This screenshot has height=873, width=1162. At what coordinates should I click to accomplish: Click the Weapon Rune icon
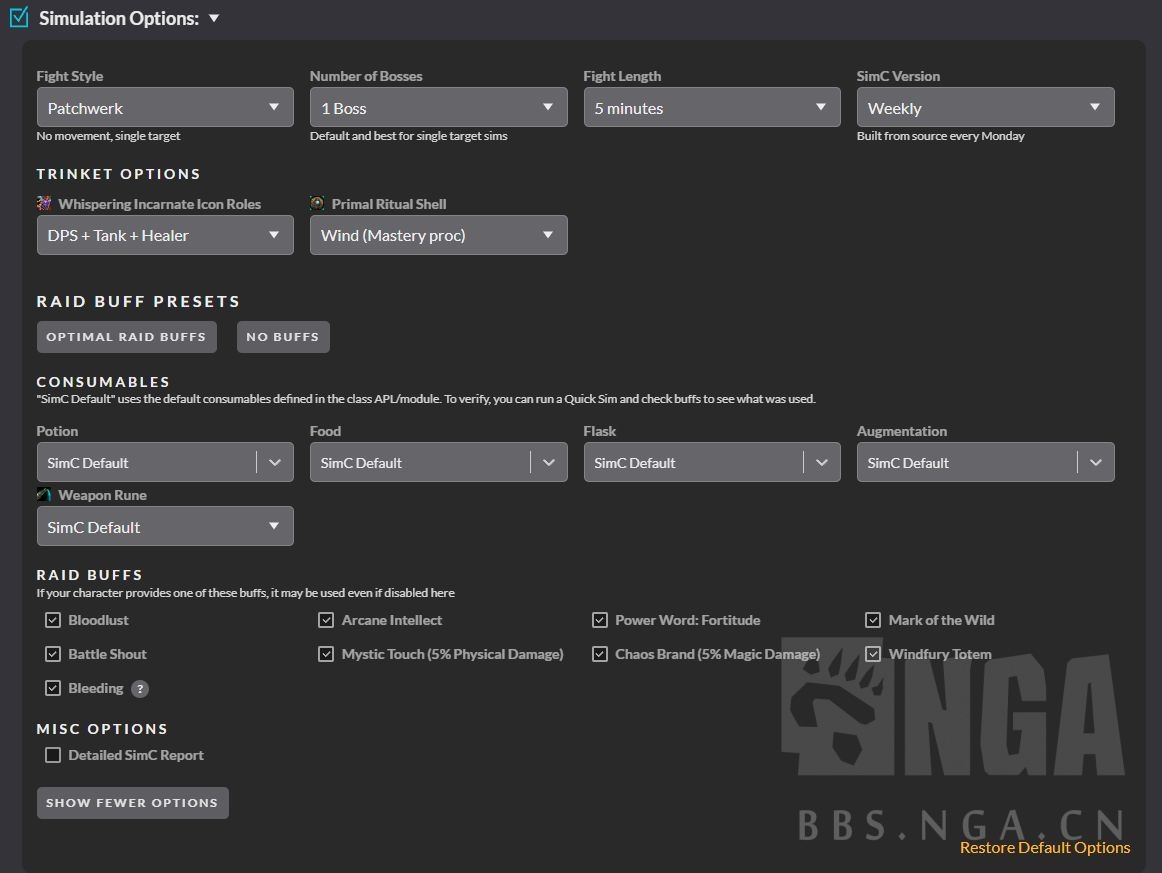(44, 495)
